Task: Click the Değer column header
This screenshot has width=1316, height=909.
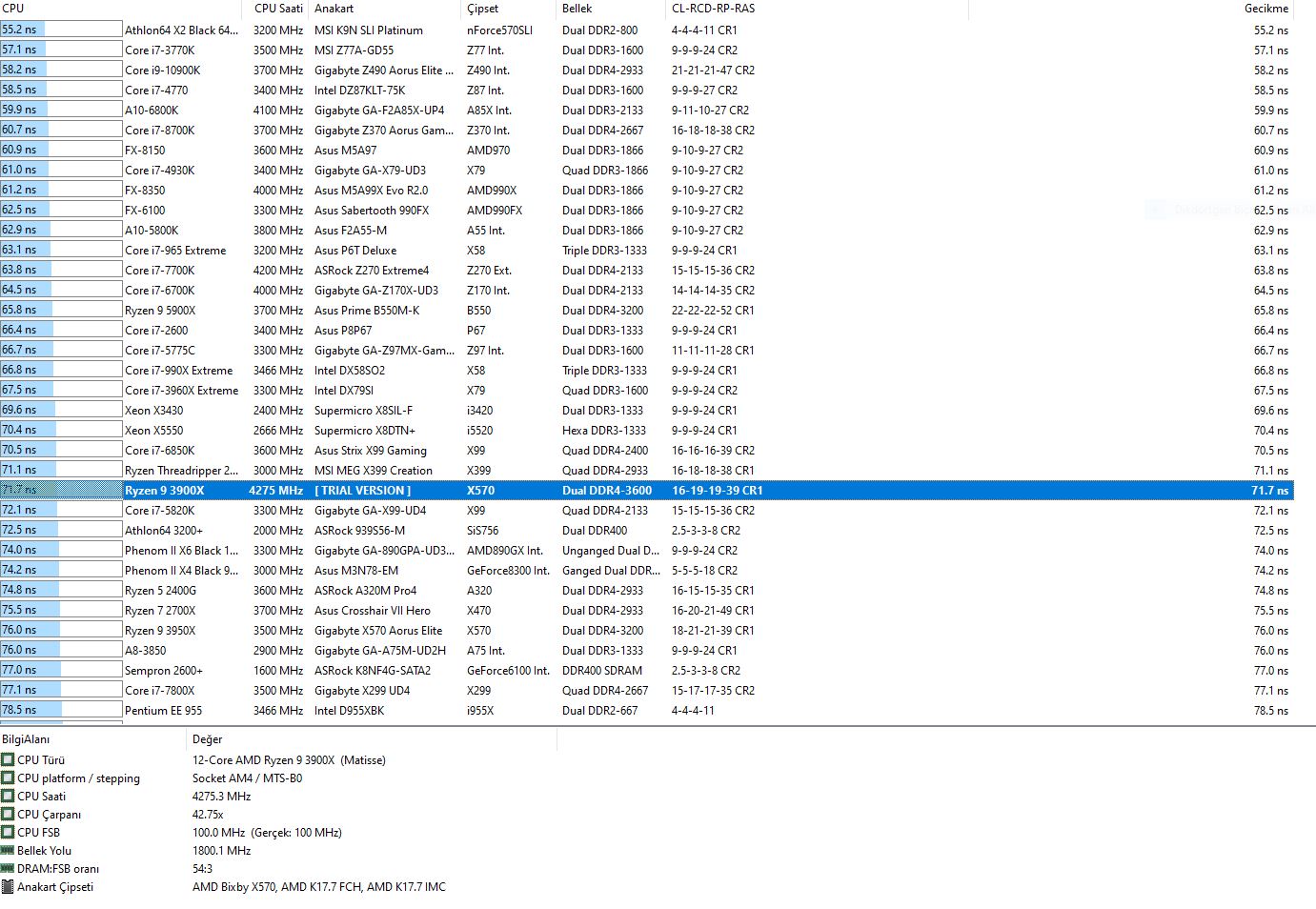Action: 373,738
